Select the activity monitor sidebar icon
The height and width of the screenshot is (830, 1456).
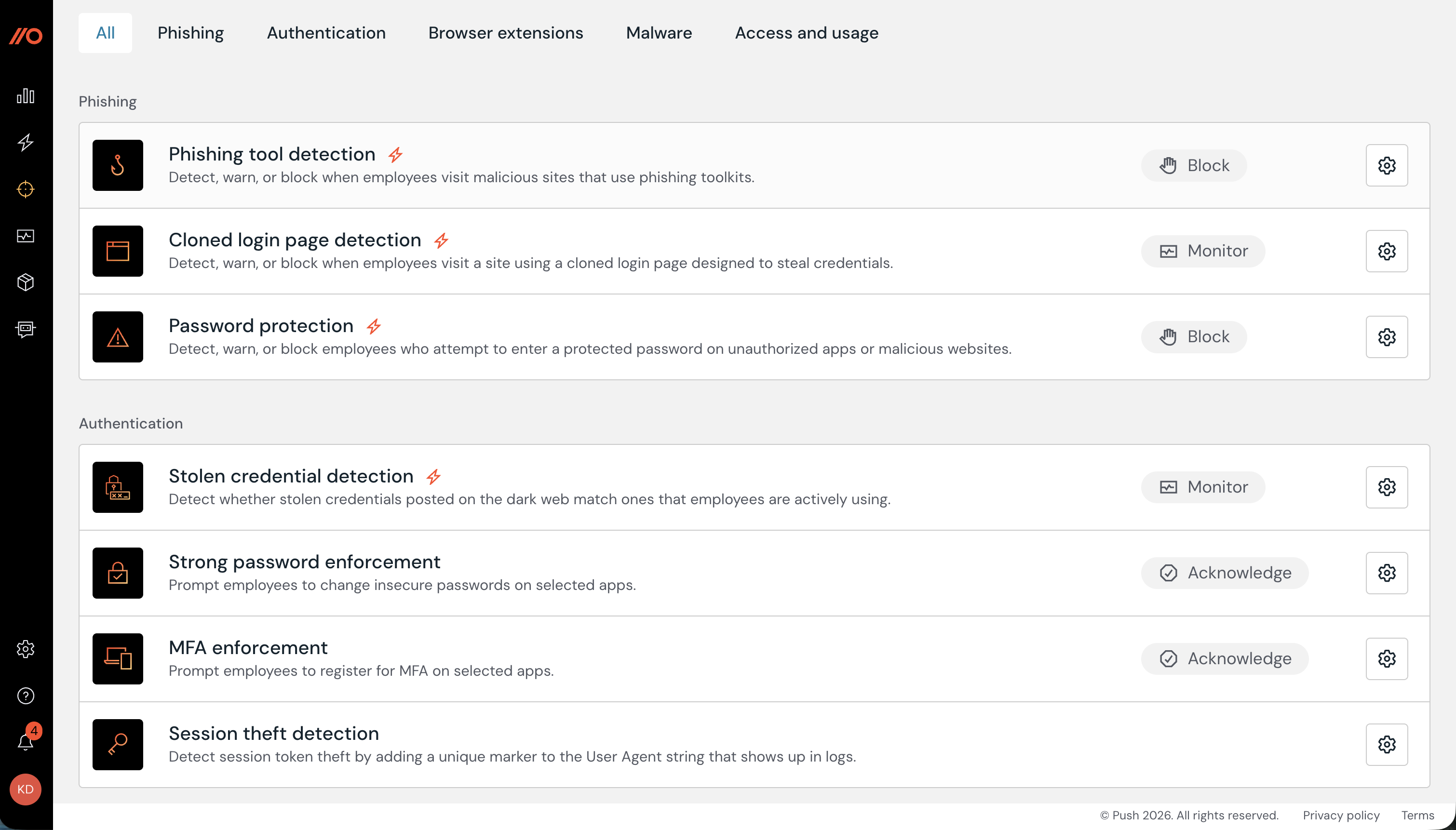[26, 235]
